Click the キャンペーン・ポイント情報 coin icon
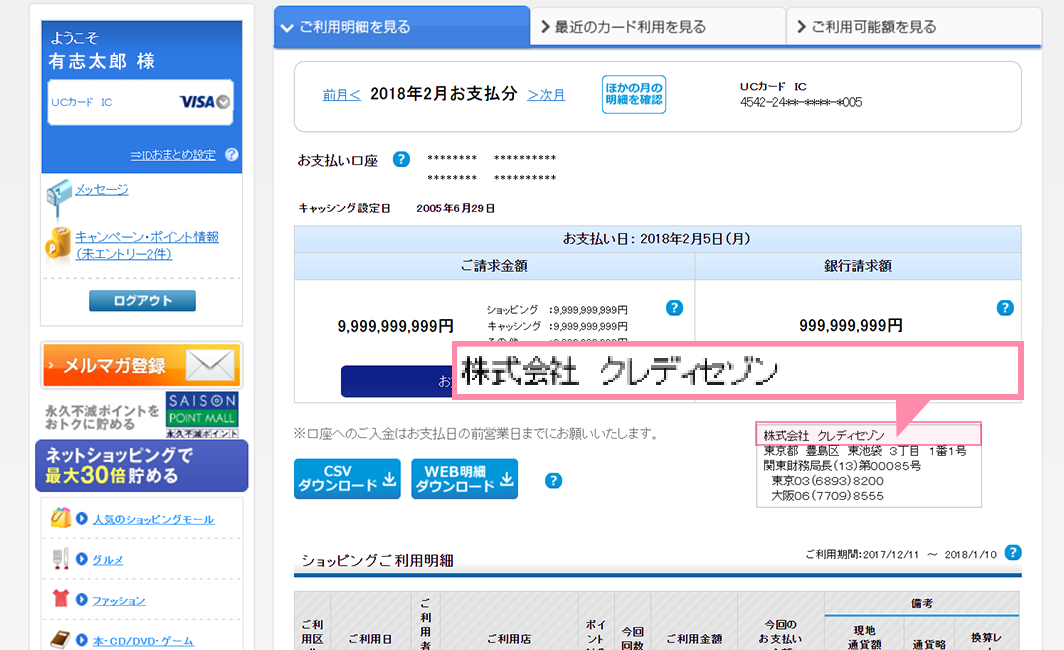This screenshot has width=1064, height=650. click(59, 243)
